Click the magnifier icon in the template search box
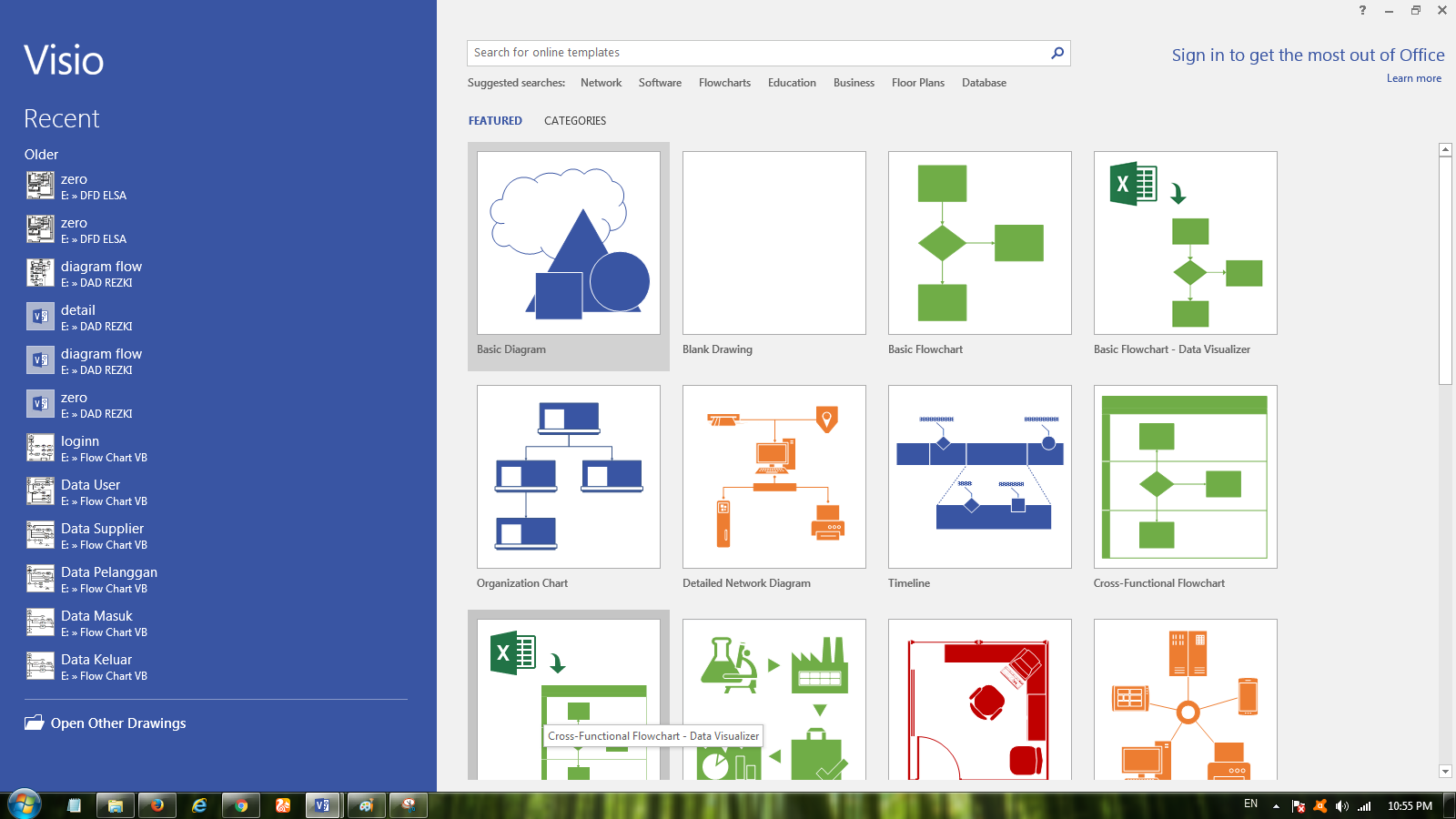This screenshot has width=1456, height=819. (1057, 53)
